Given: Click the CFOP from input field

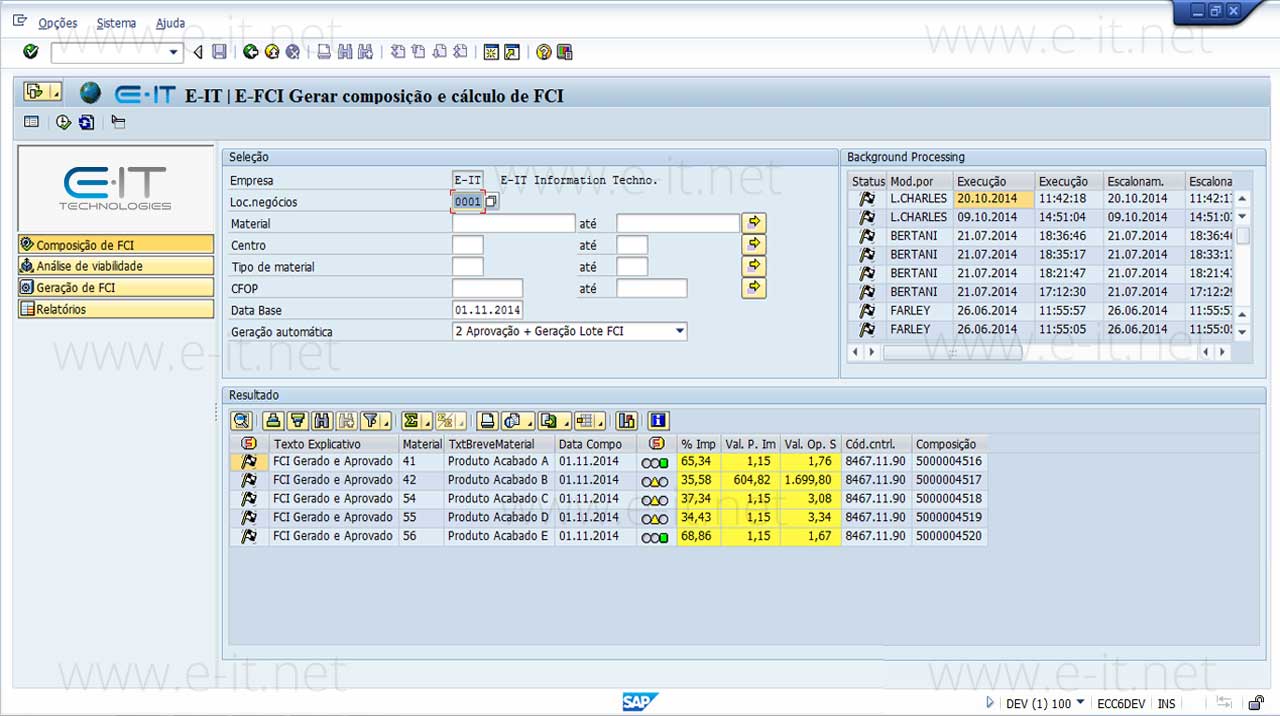Looking at the screenshot, I should [487, 288].
